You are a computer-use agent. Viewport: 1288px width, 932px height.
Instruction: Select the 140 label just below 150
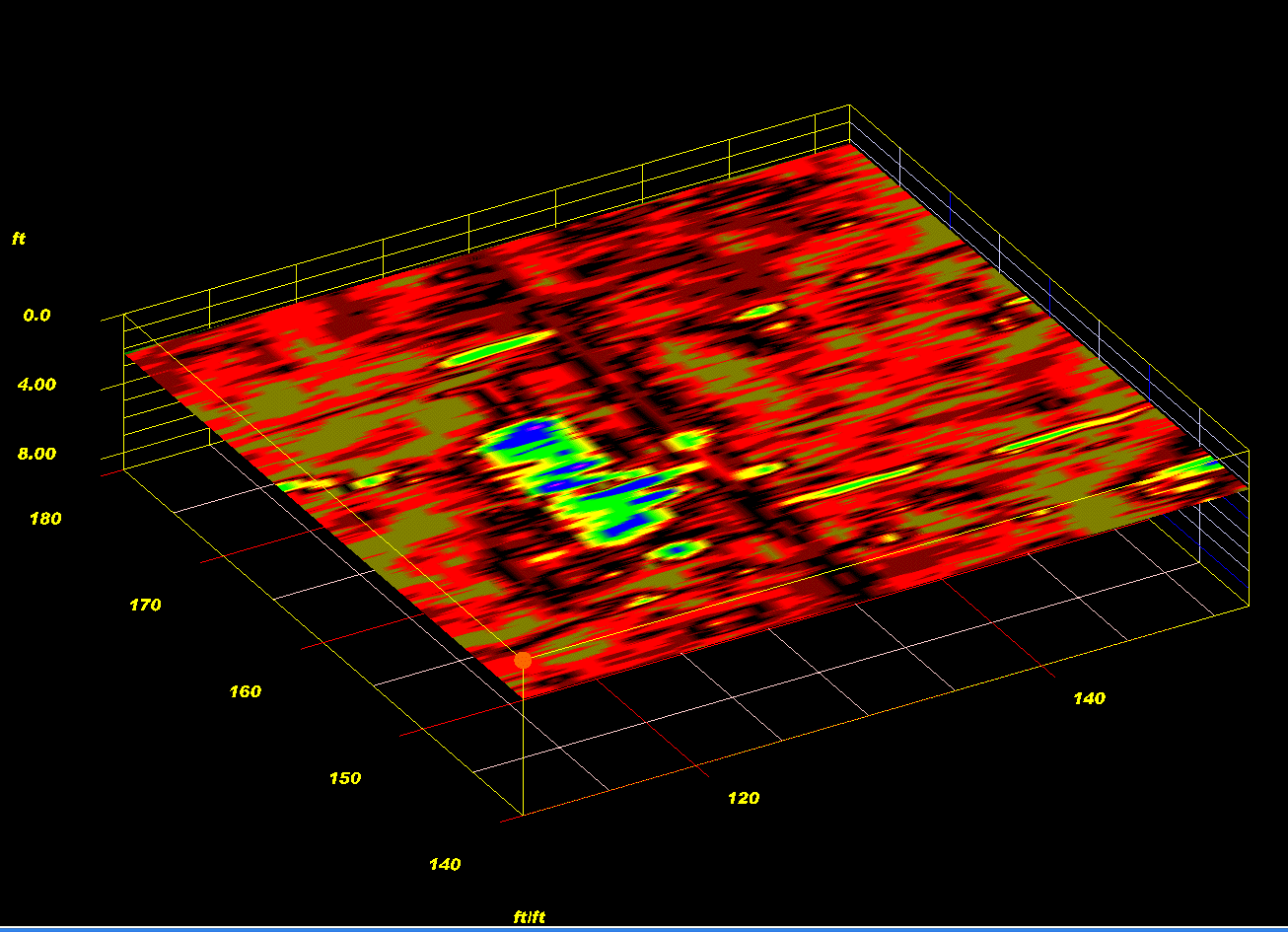[x=445, y=864]
